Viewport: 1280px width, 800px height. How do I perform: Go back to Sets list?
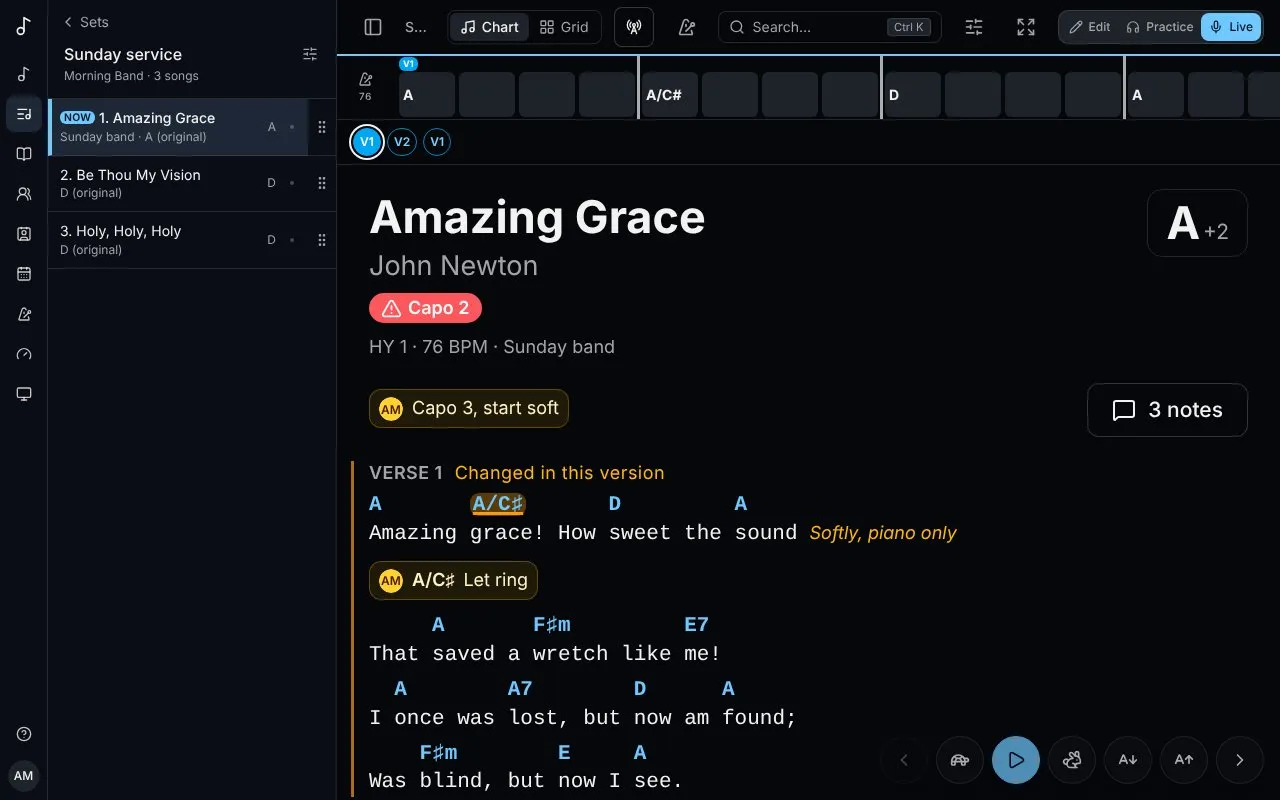pos(86,22)
